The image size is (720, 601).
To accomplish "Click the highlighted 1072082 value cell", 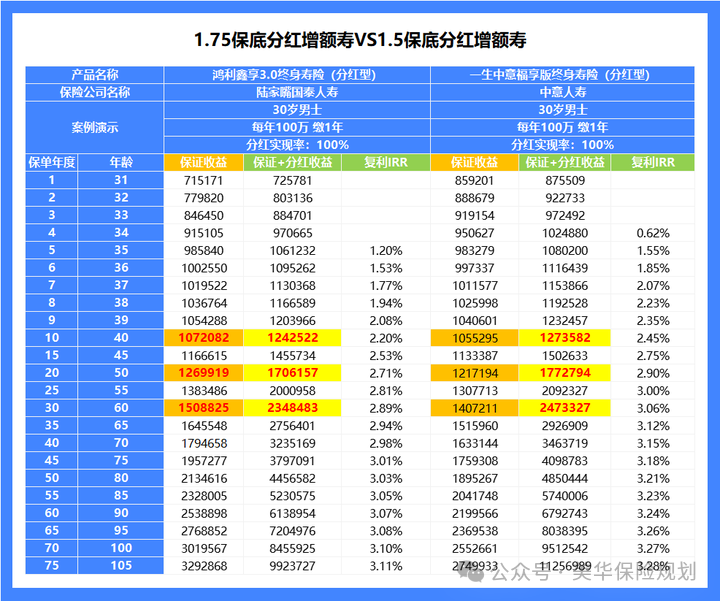I will [x=203, y=338].
